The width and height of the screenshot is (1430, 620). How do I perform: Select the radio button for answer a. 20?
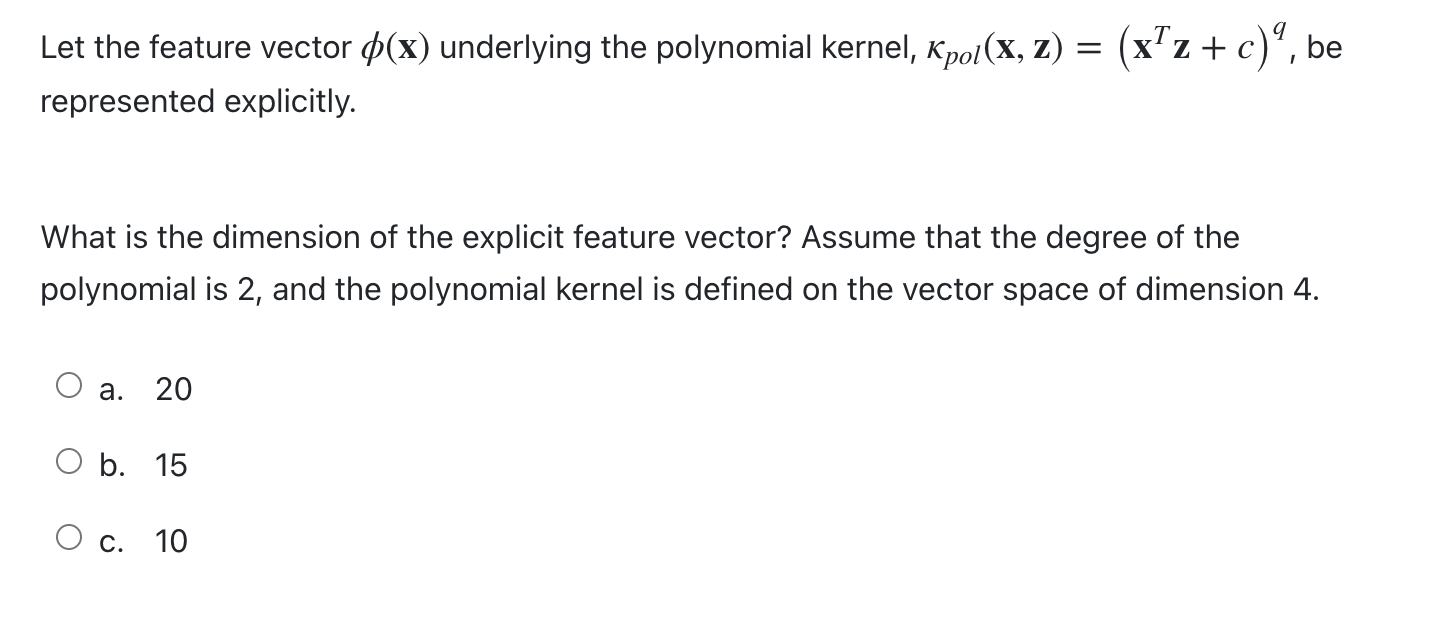point(68,385)
